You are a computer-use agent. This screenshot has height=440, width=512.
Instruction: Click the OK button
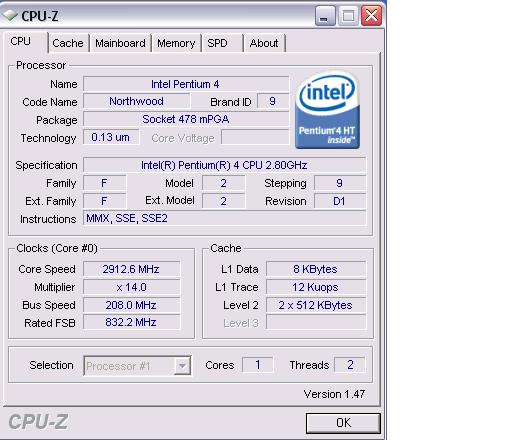tap(343, 423)
